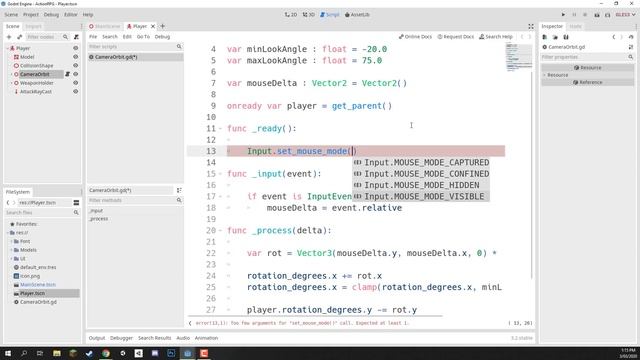Toggle visibility of CollisionShape node
This screenshot has width=640, height=360.
76,65
